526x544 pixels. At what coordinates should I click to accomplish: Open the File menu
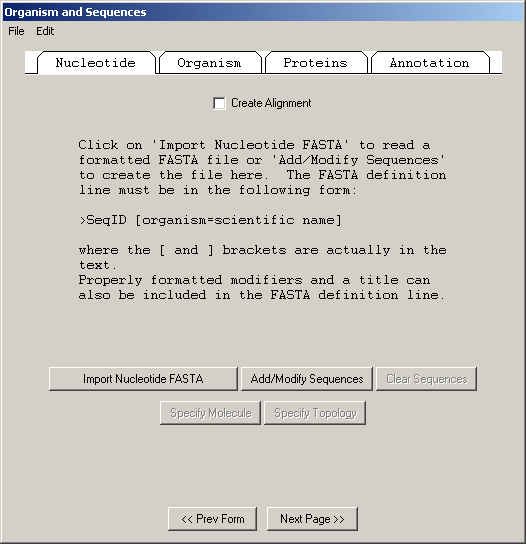coord(16,31)
